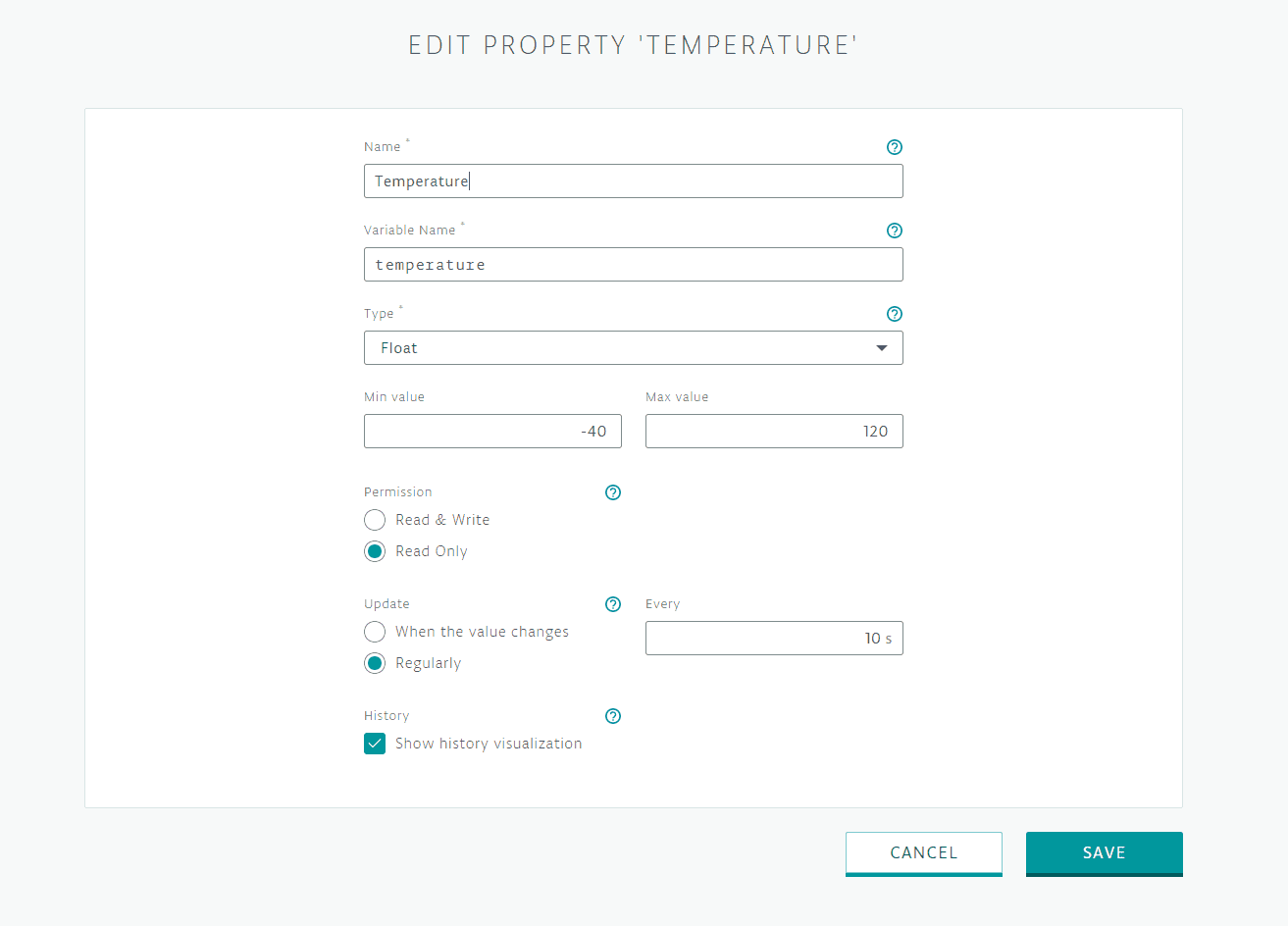Cancel editing the property

(923, 852)
